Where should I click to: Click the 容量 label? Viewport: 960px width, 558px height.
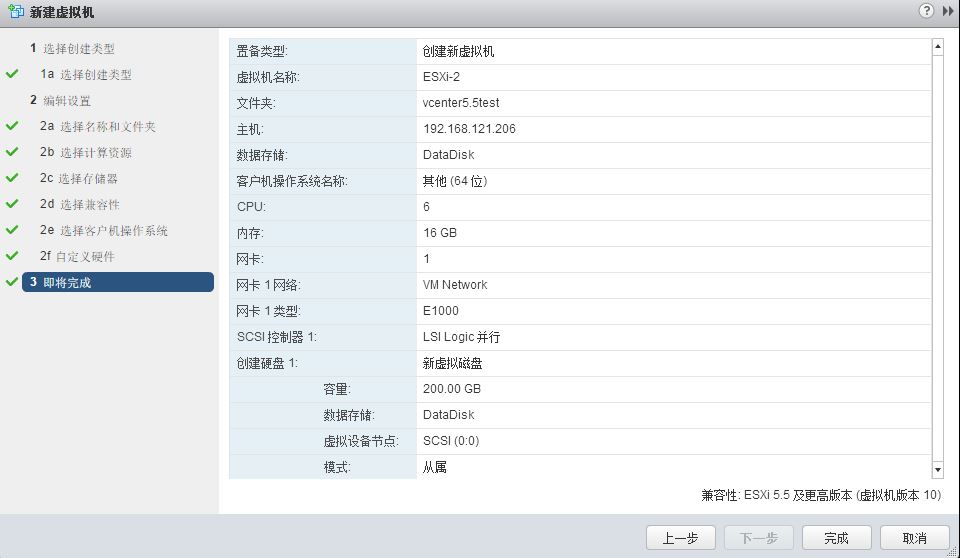pos(337,389)
